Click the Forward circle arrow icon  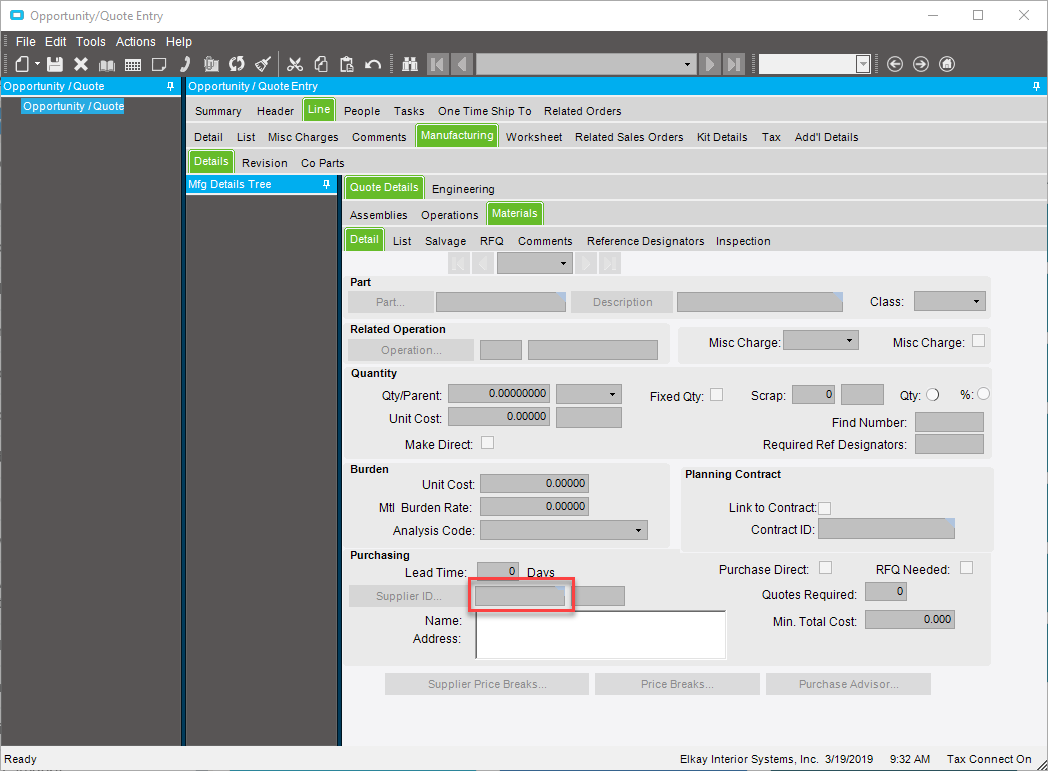(x=921, y=64)
